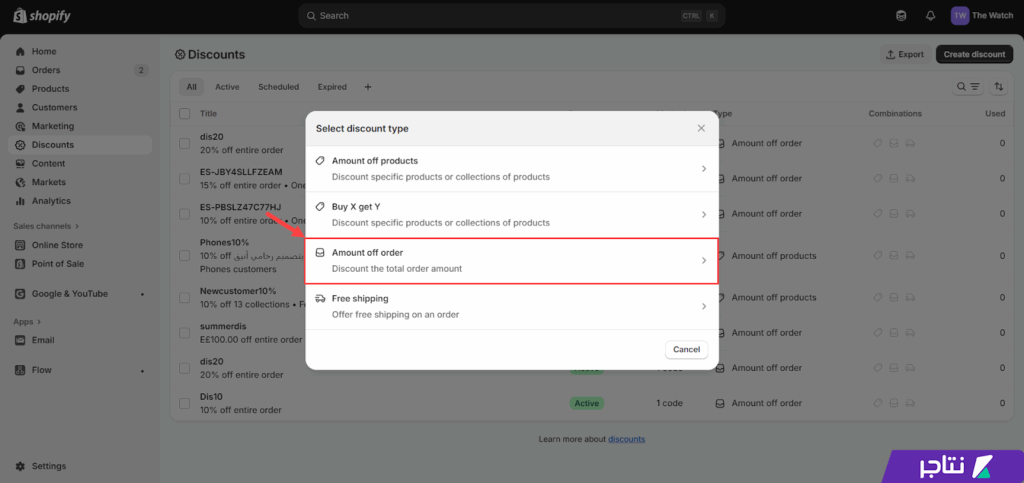Open Sidekick icon next to notification bell
Screen dimensions: 1024x483
(x=902, y=16)
